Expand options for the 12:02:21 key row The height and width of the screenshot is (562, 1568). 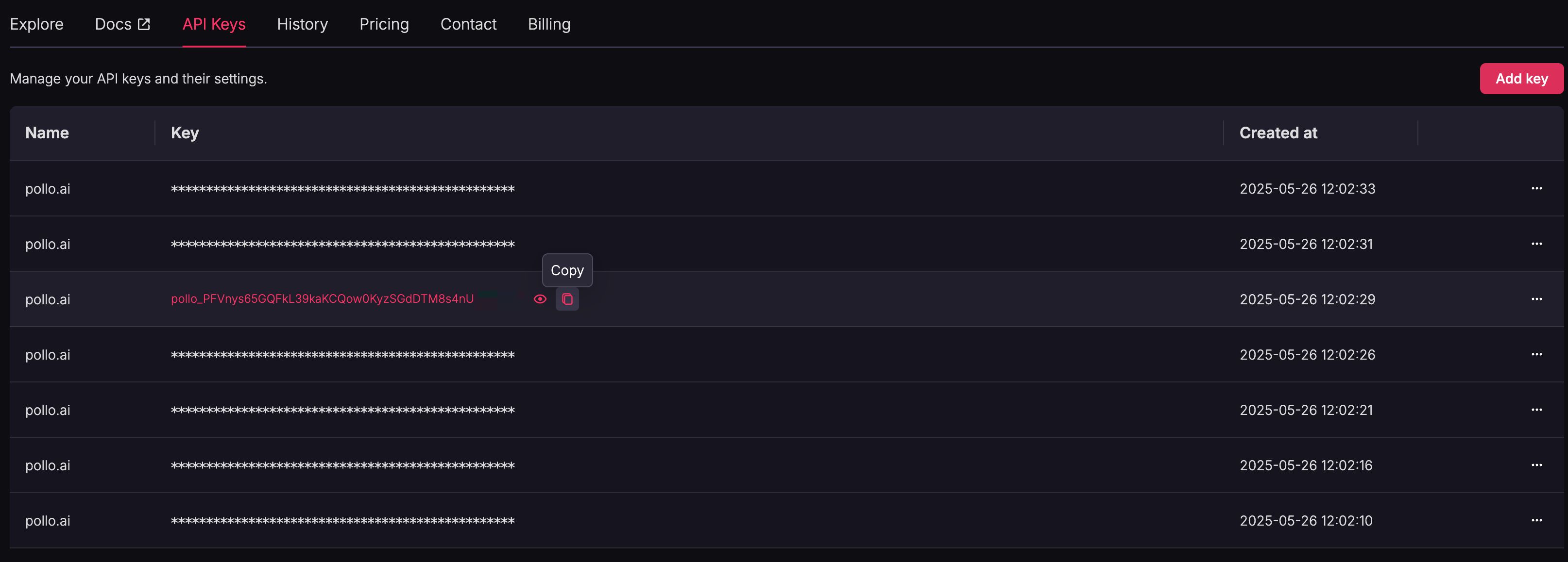(1536, 410)
